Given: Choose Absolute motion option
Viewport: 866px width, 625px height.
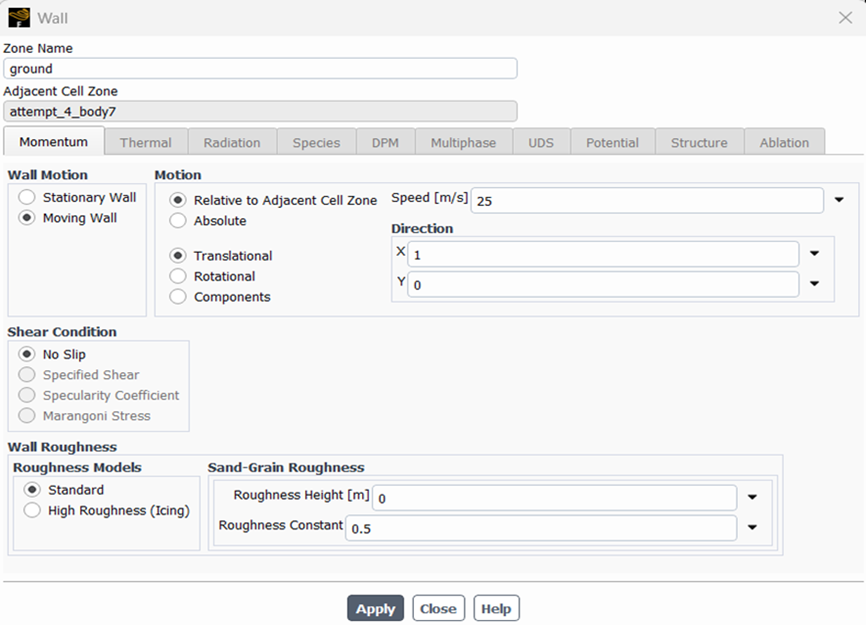Looking at the screenshot, I should point(178,221).
